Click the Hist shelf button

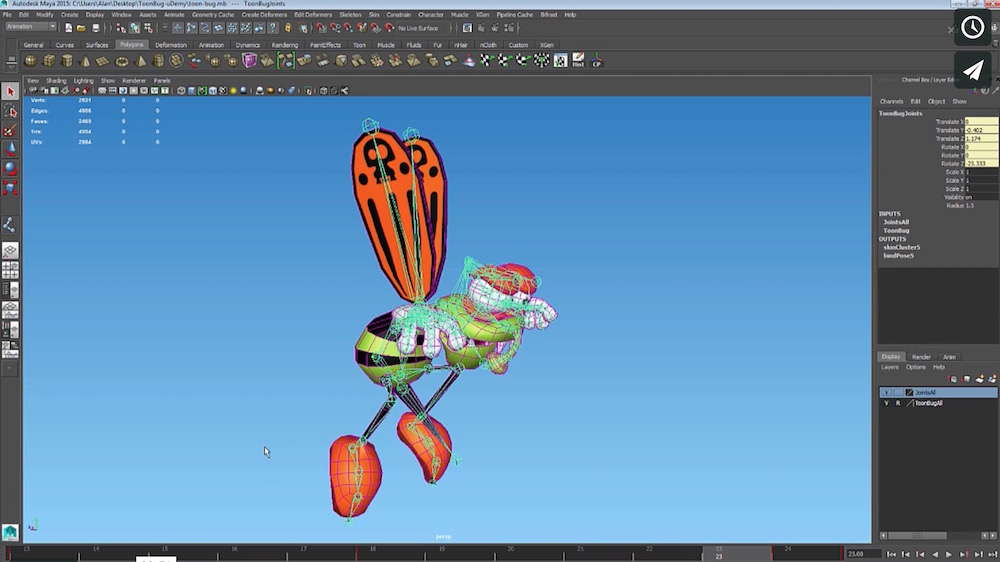(x=578, y=61)
